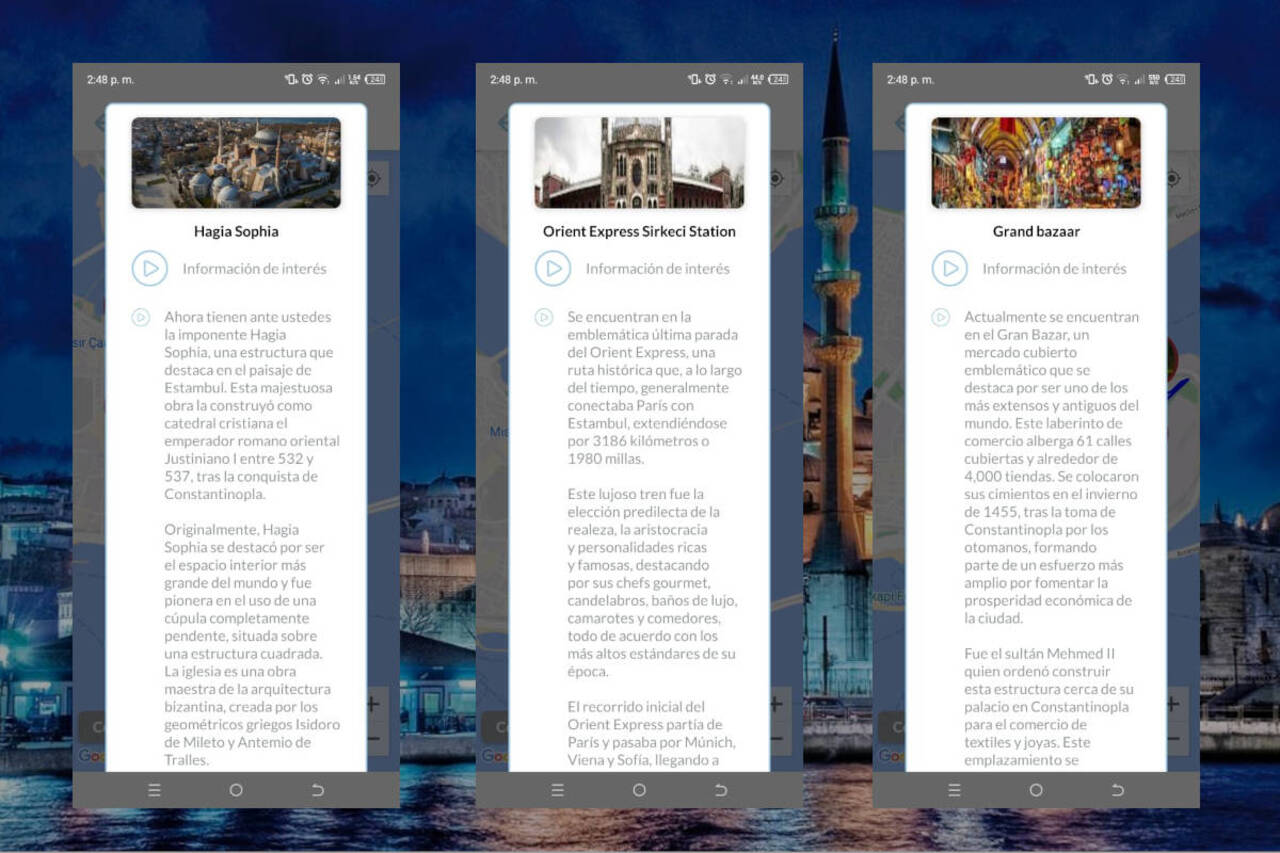Play the Hagia Sophia main audio guide
The width and height of the screenshot is (1280, 853).
click(x=150, y=268)
